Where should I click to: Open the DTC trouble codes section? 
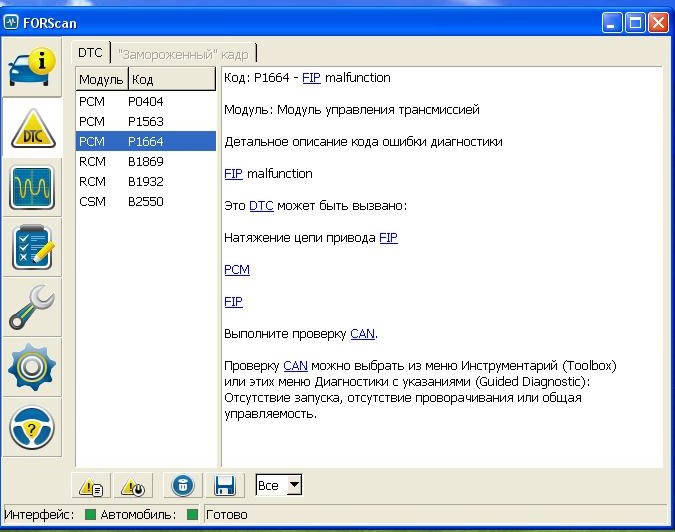click(33, 128)
